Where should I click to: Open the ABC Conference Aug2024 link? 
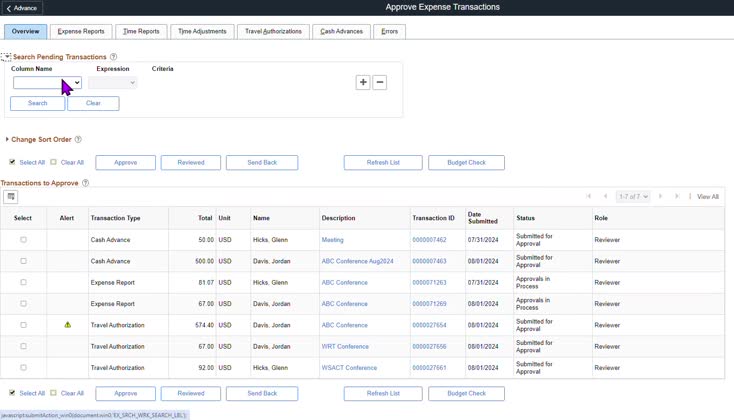click(x=357, y=261)
